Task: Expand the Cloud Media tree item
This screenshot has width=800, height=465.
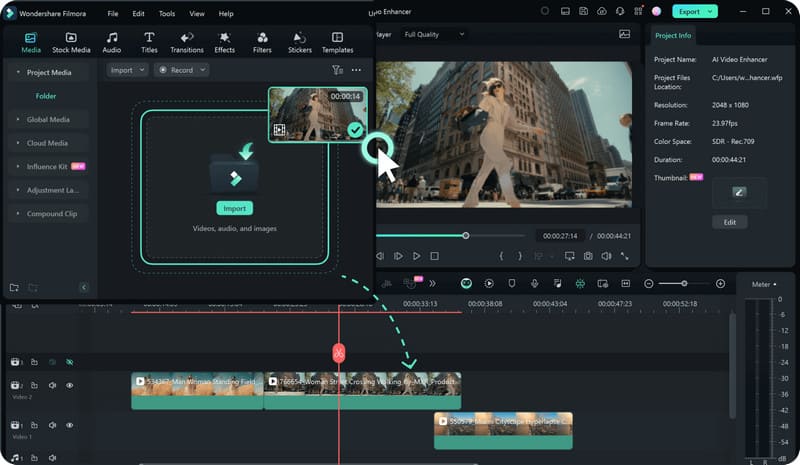Action: (x=47, y=143)
